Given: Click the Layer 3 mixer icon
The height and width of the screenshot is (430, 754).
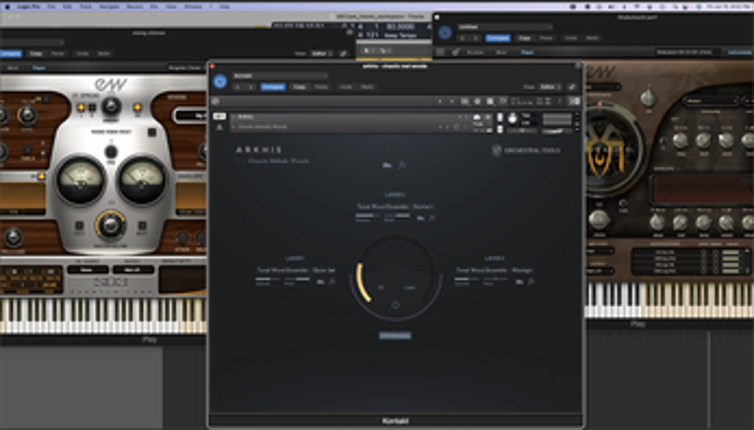Looking at the screenshot, I should [x=519, y=282].
